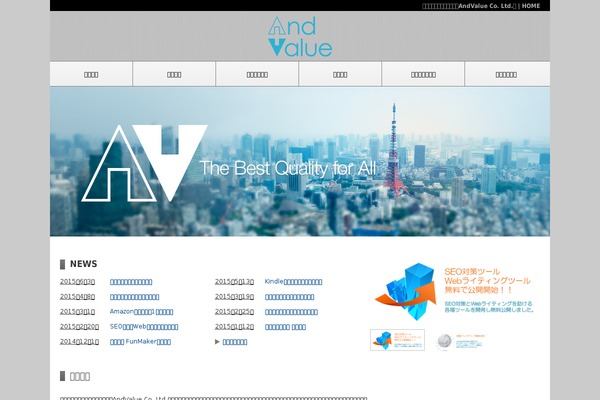This screenshot has width=600, height=400.
Task: Click the link beside the triangle arrow
Action: (235, 342)
